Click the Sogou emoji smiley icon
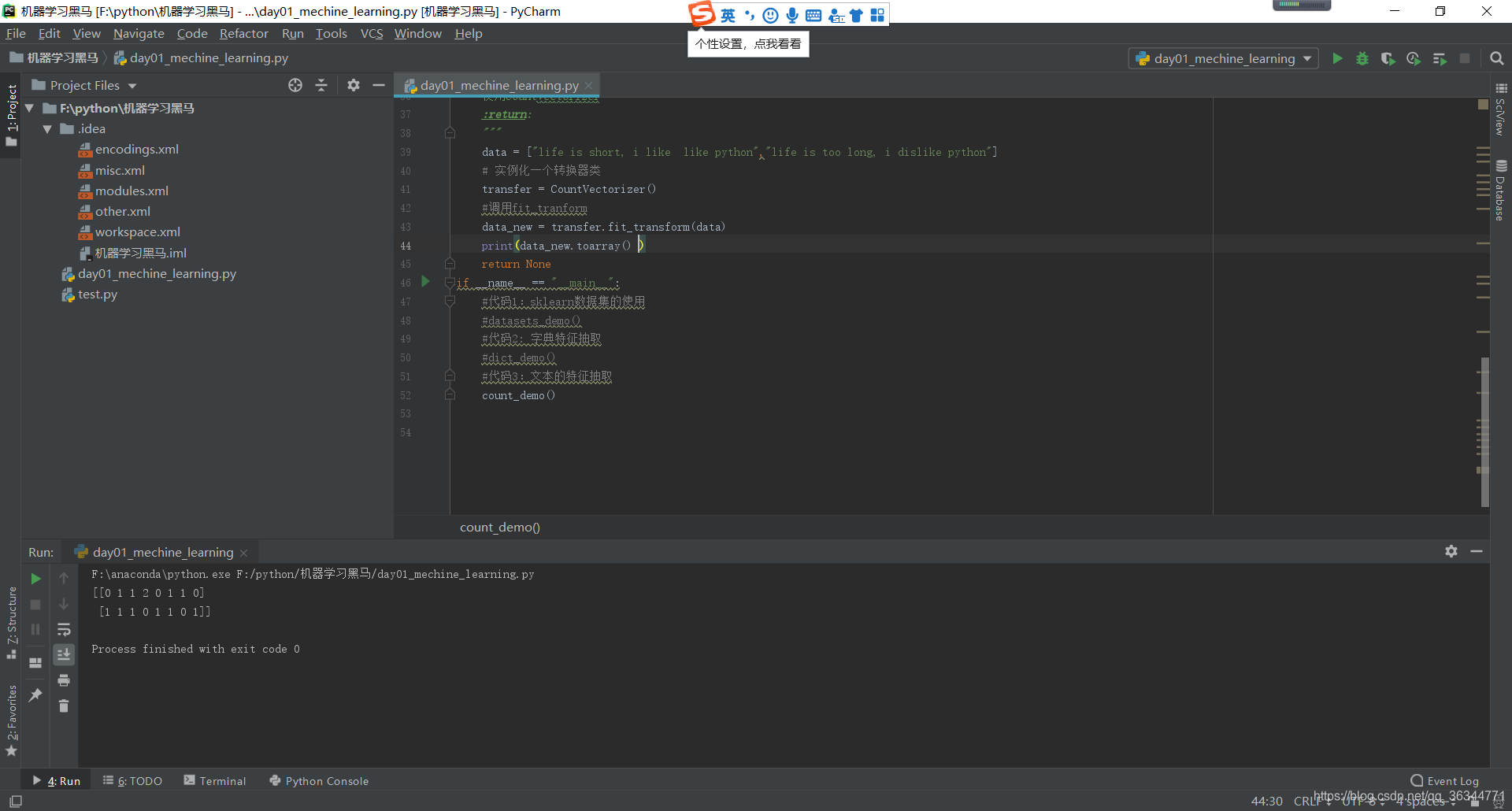 pos(770,15)
